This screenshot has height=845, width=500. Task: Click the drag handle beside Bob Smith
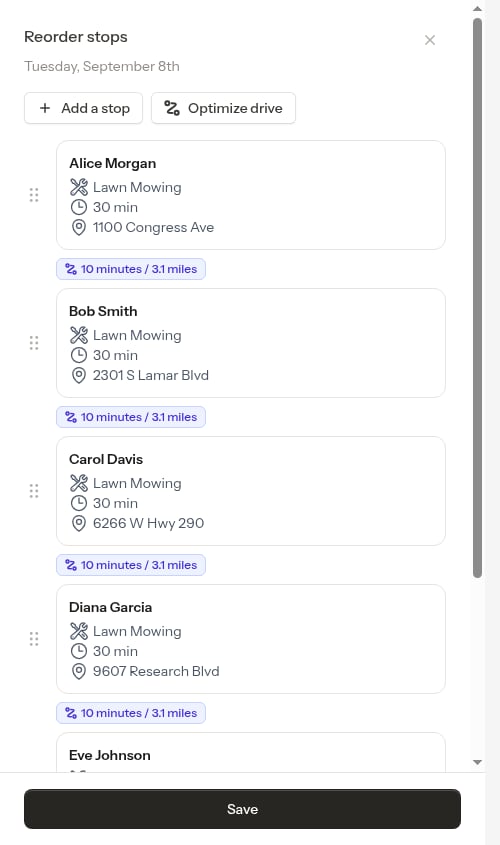point(34,343)
